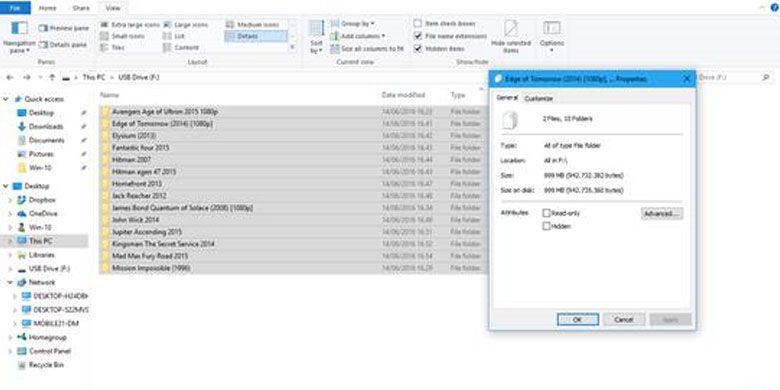Switch to Customize tab in Properties
The image size is (780, 390).
pos(538,98)
